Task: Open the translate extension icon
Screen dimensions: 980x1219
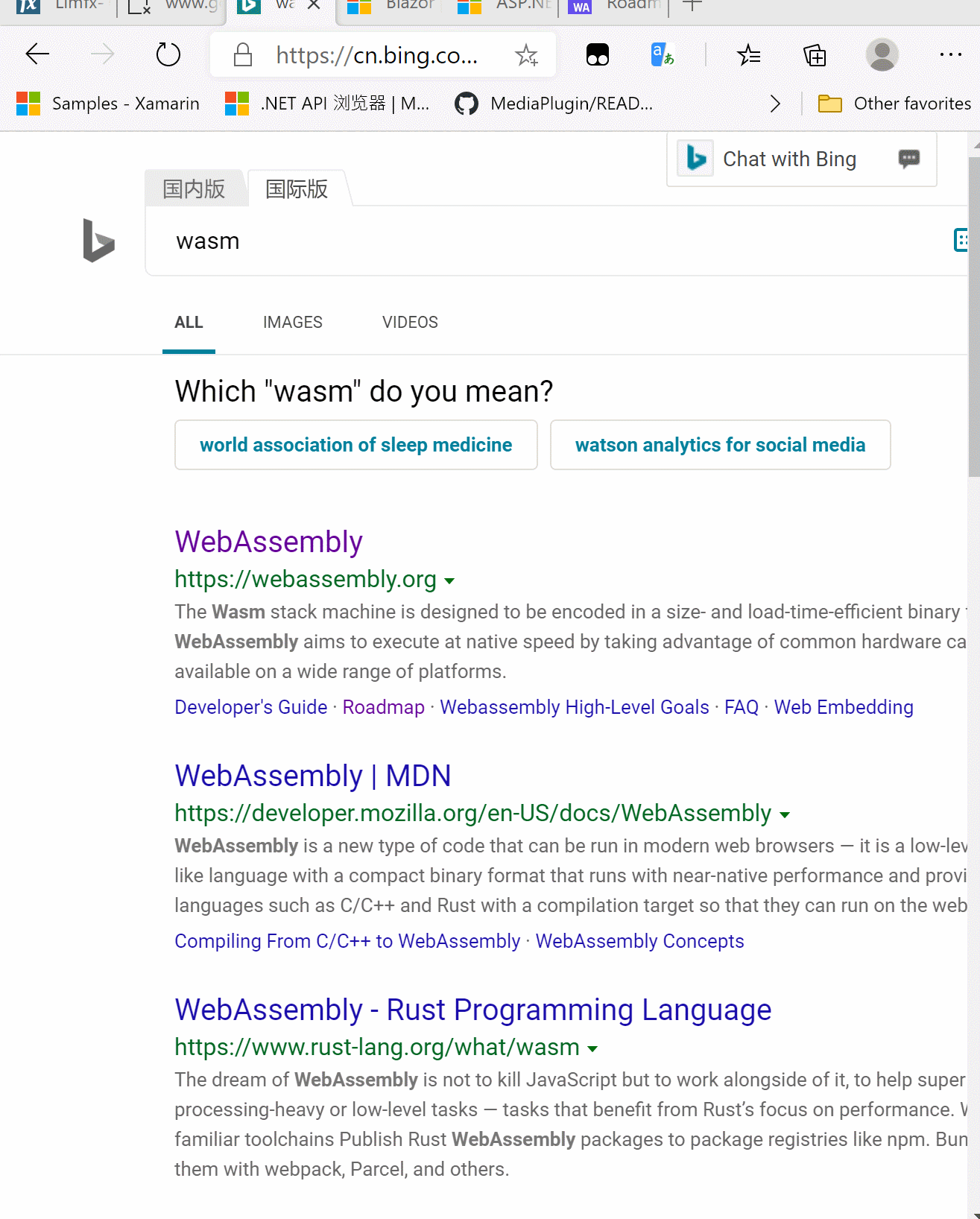Action: (x=663, y=54)
